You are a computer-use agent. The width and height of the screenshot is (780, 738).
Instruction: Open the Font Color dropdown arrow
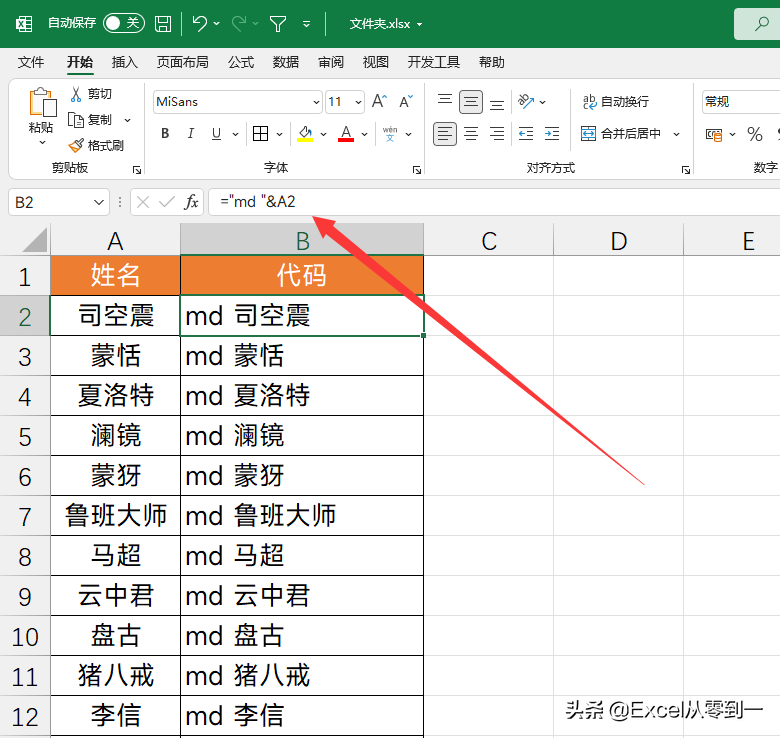click(x=365, y=134)
